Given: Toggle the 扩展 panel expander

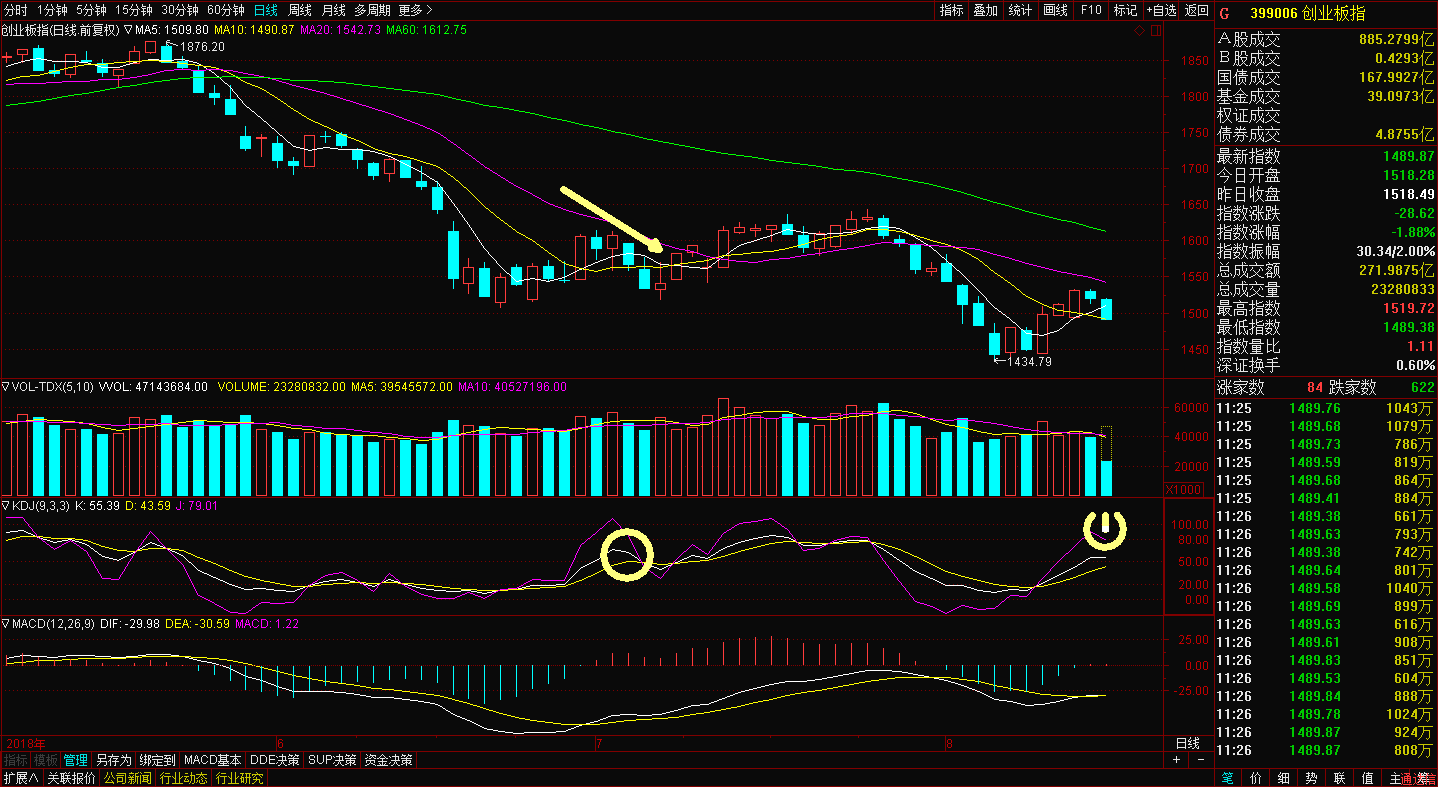Looking at the screenshot, I should tap(19, 778).
